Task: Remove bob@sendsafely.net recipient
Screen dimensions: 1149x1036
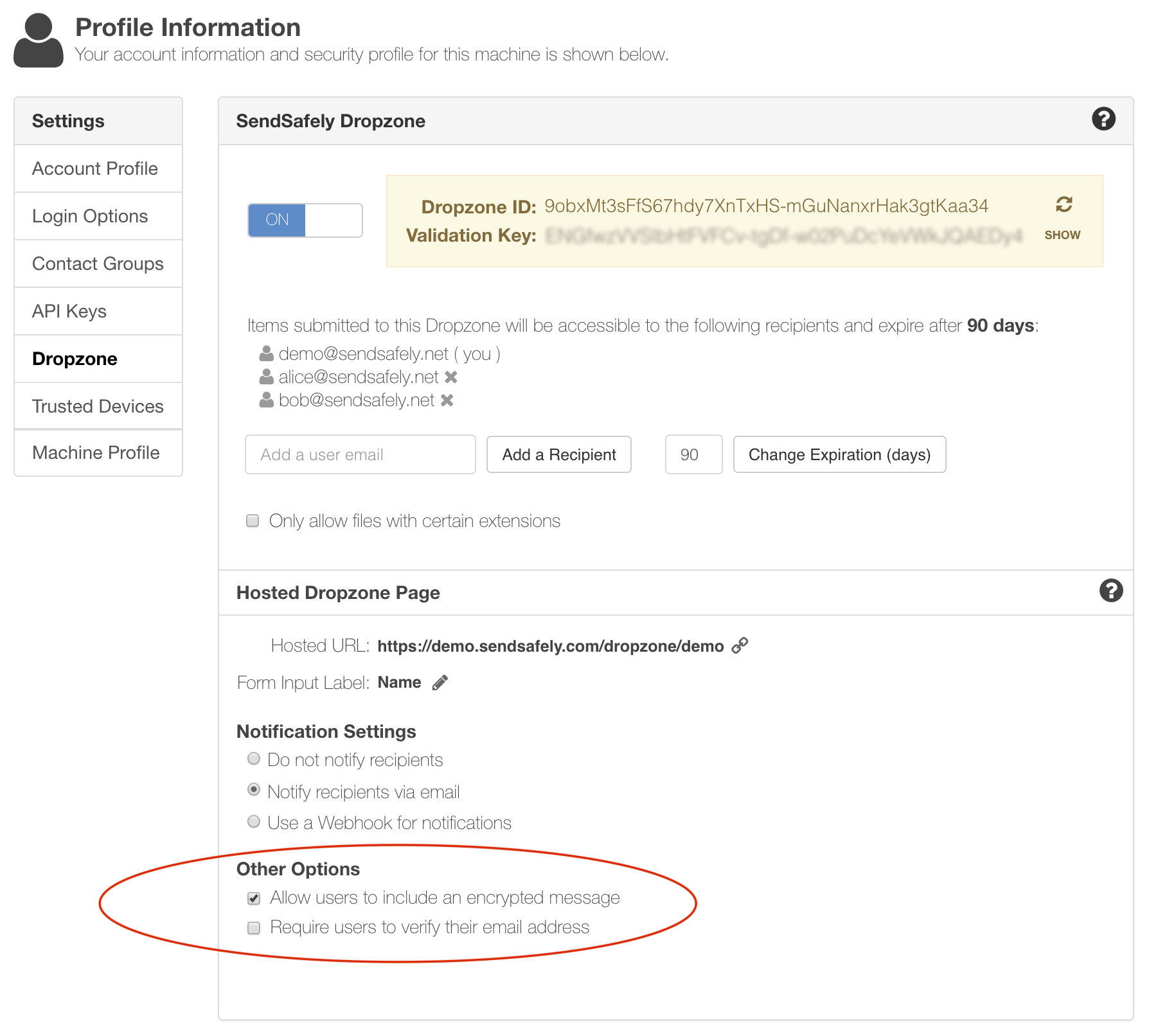Action: 447,400
